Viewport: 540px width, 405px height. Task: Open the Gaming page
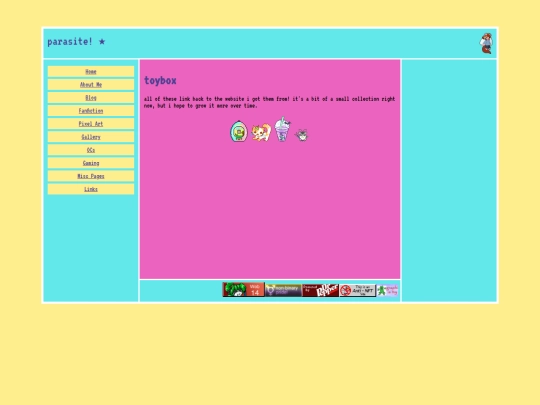point(91,163)
